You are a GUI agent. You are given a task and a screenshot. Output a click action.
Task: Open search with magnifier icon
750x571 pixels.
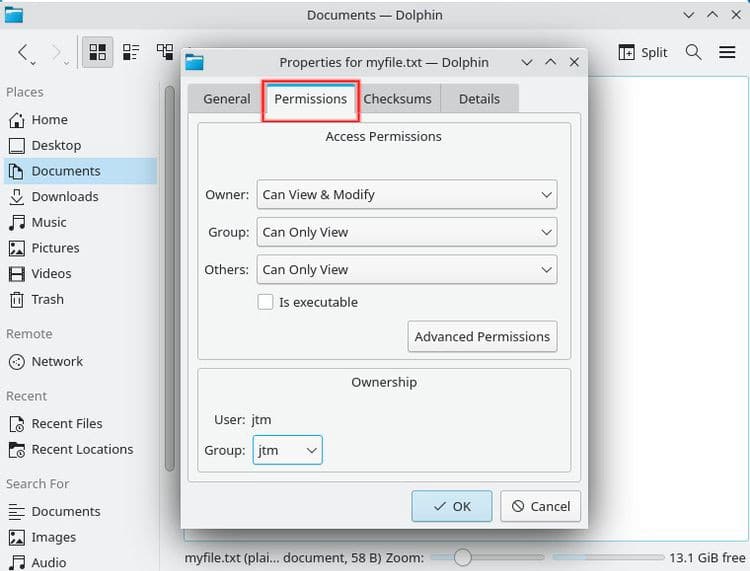693,52
